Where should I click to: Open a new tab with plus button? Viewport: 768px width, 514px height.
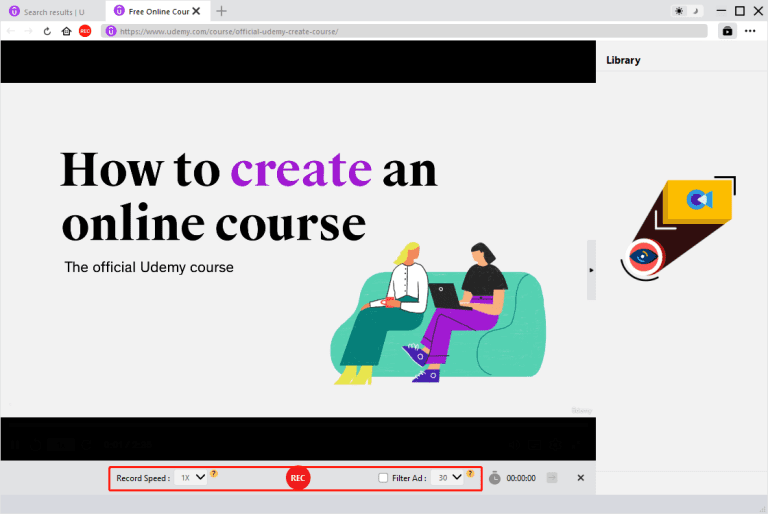pos(221,11)
